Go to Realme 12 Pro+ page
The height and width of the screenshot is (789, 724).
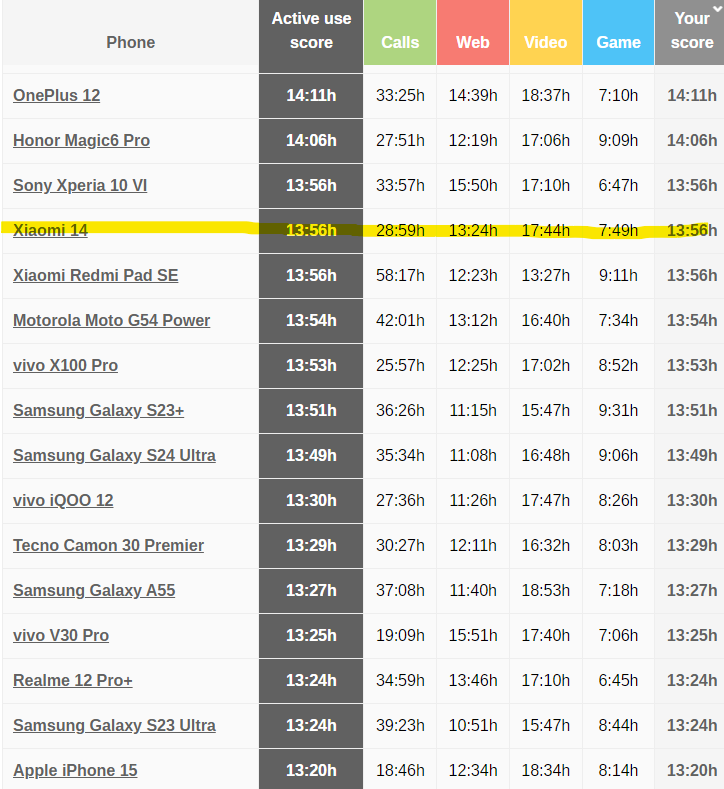(73, 681)
